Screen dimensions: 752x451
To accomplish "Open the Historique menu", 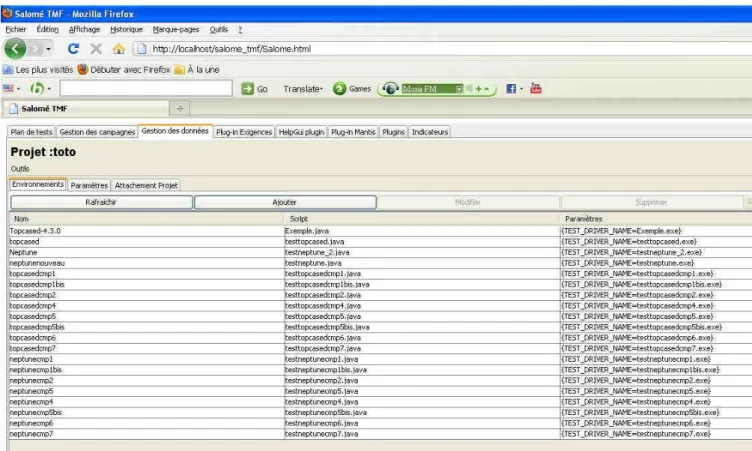I will [x=127, y=29].
